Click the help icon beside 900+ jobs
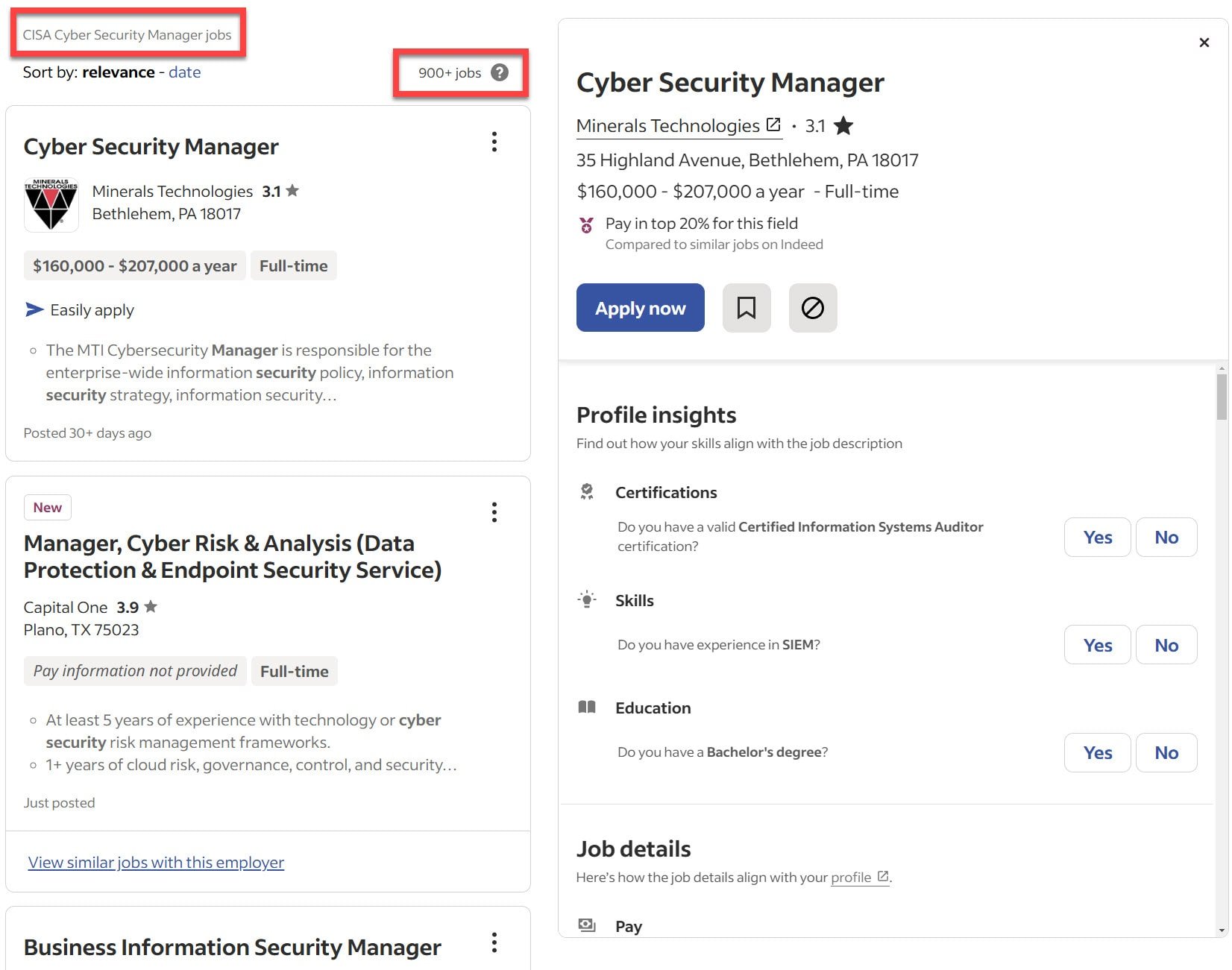Image resolution: width=1232 pixels, height=970 pixels. [500, 72]
